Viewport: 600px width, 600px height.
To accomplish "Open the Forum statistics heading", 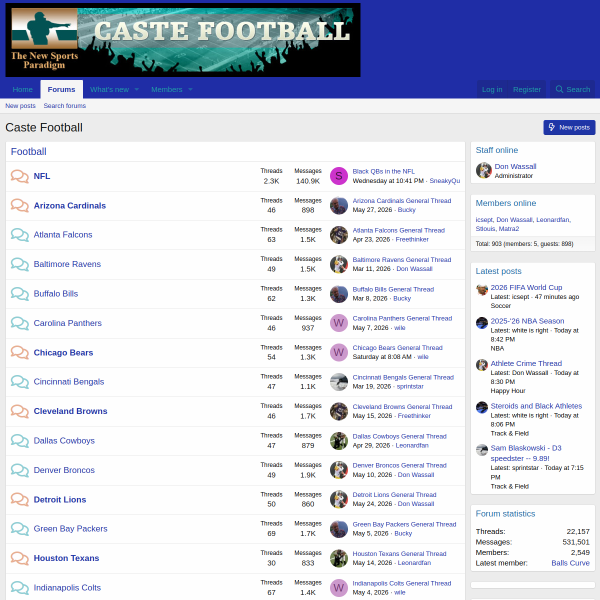I will click(505, 514).
